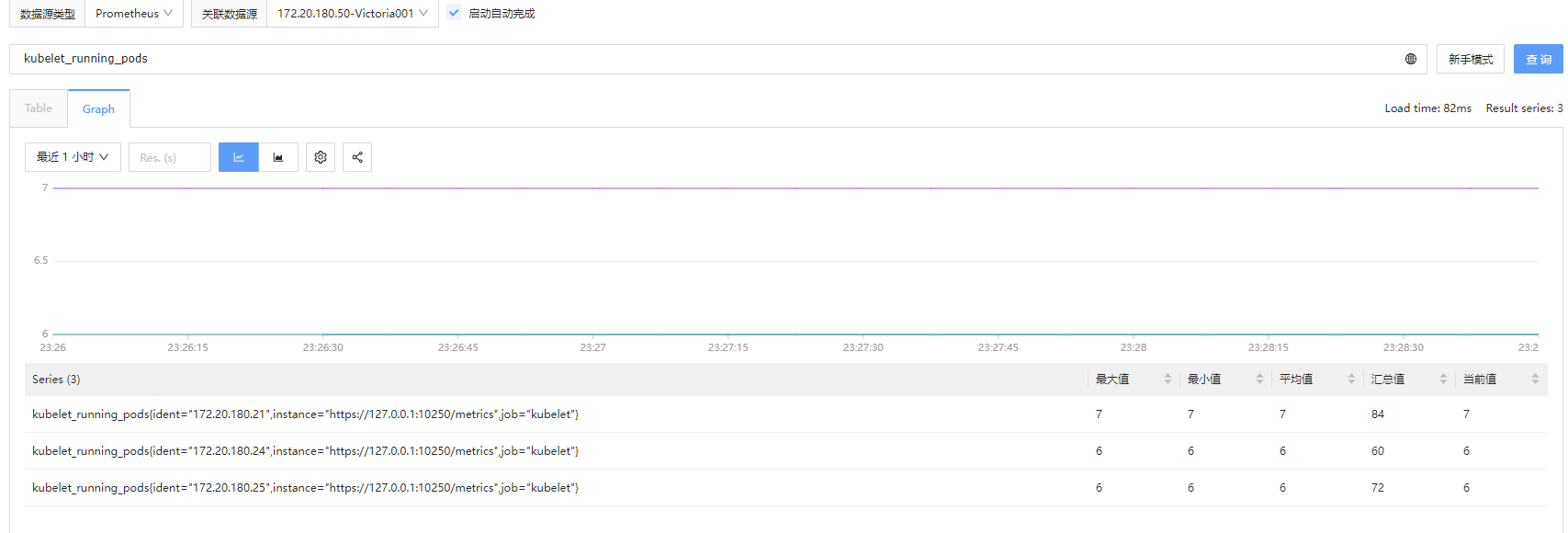
Task: Select the ident 172.20.180.24 series row
Action: coord(305,451)
